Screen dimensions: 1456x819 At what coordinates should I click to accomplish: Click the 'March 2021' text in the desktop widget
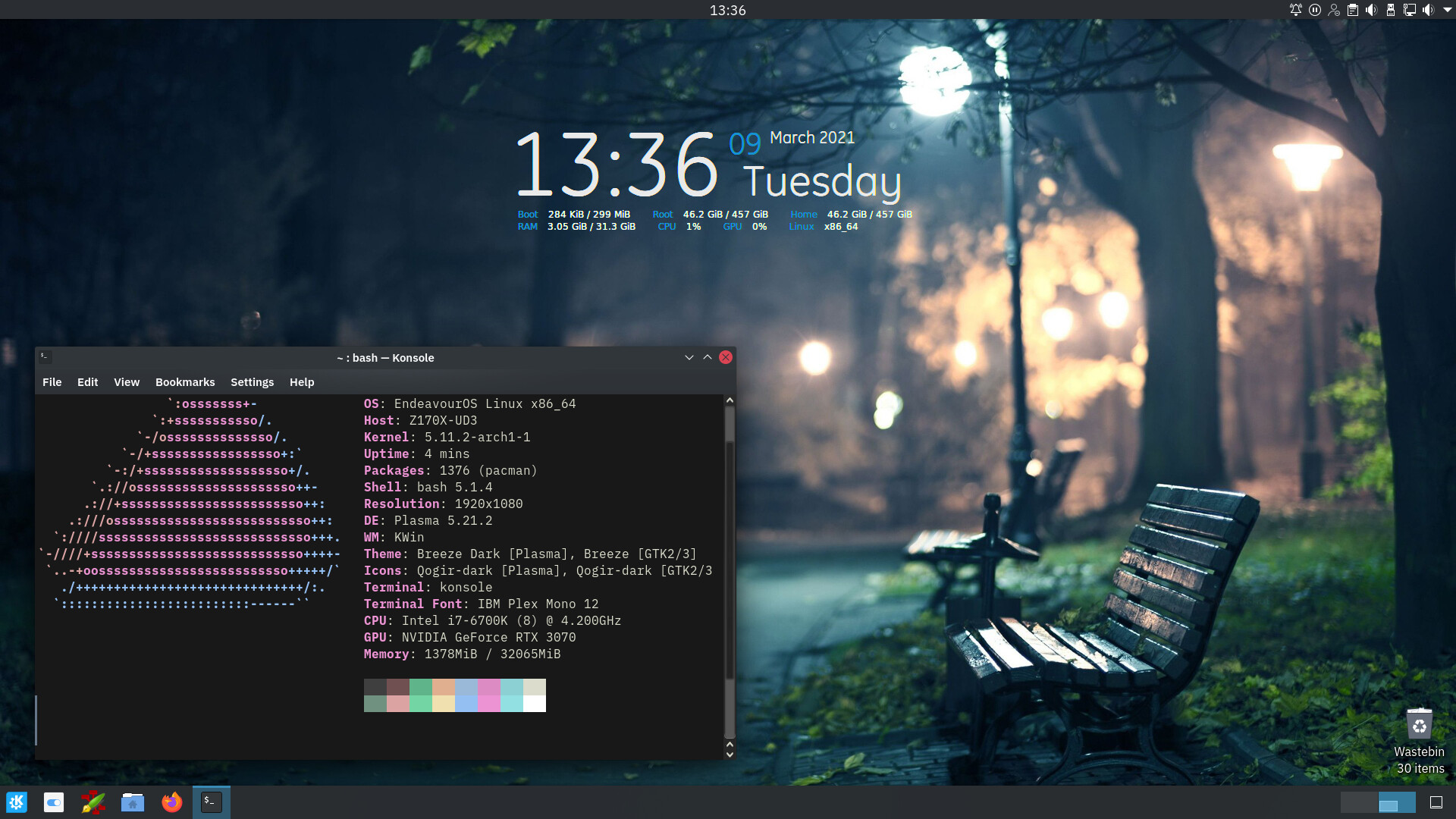coord(812,137)
